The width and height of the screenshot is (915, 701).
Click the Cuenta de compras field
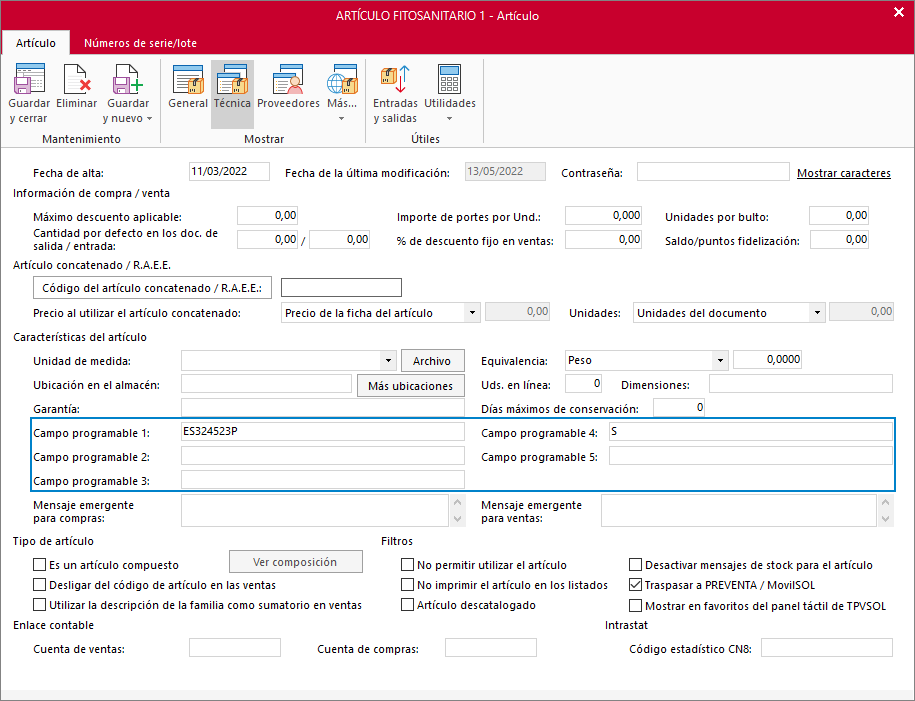click(x=491, y=647)
